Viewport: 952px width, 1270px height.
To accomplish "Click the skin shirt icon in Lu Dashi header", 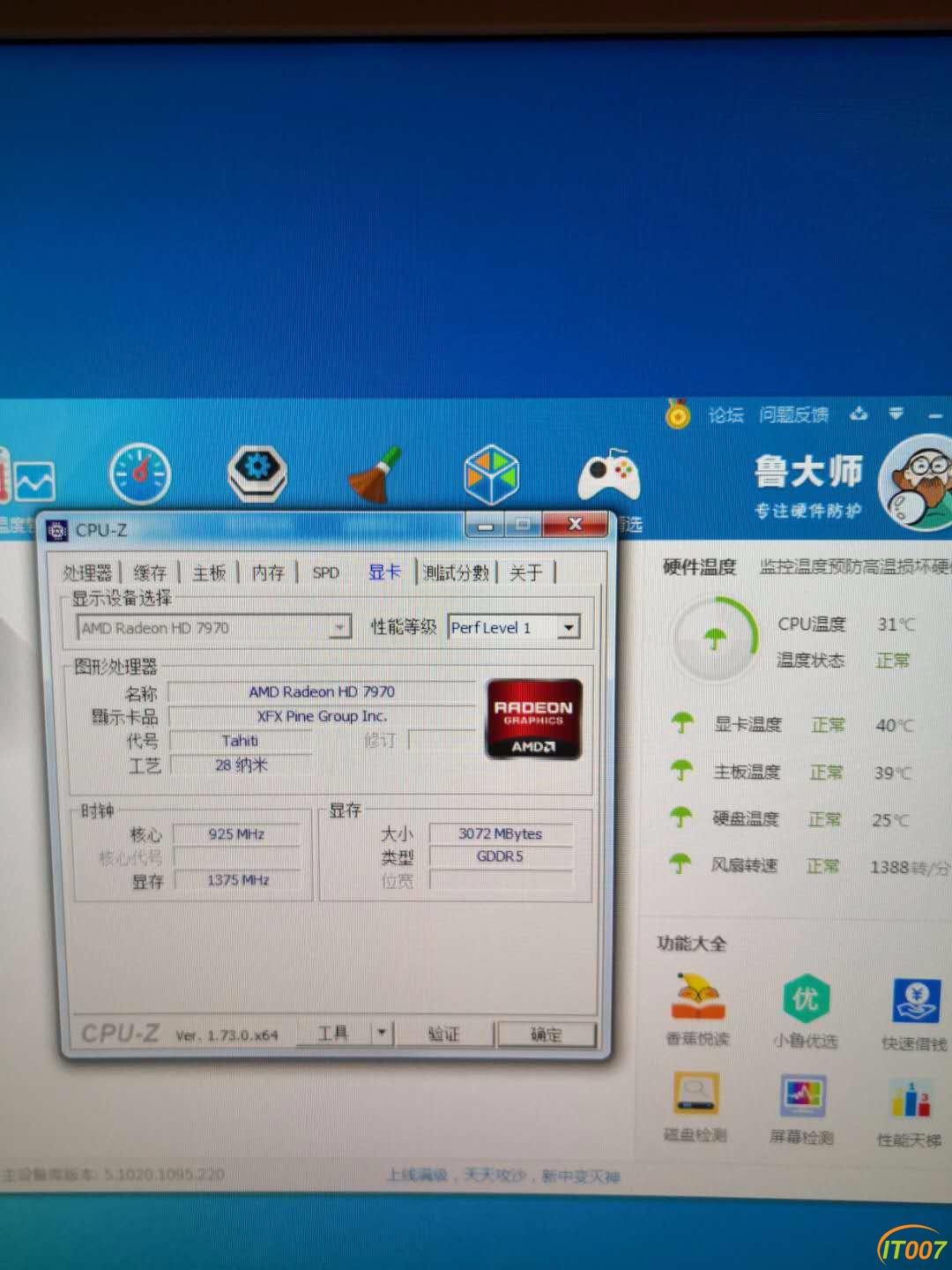I will point(859,413).
